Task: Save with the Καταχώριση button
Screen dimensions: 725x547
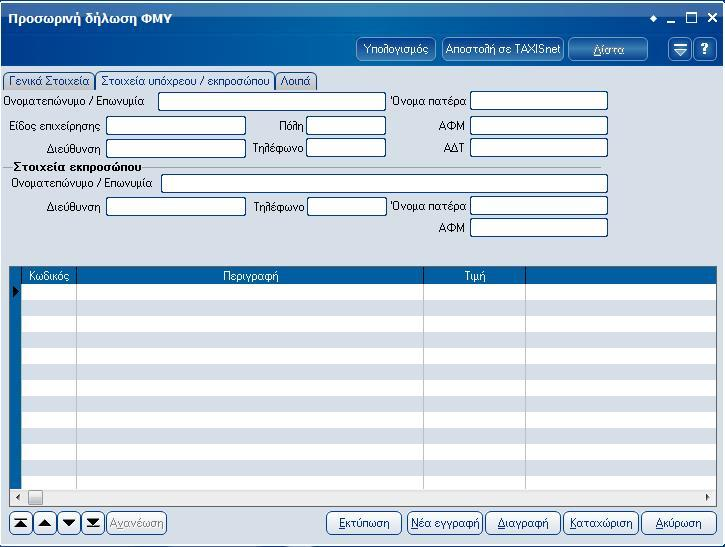Action: pyautogui.click(x=601, y=523)
